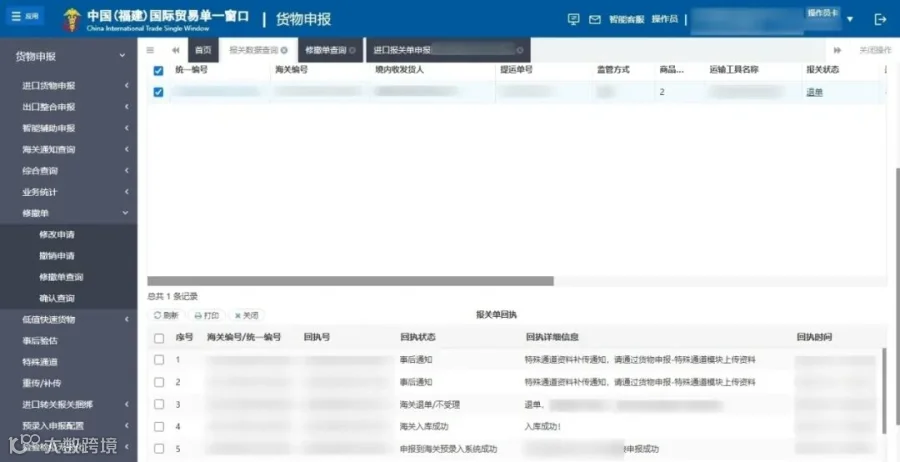Viewport: 900px width, 462px height.
Task: Open 修撤单查询 in the sidebar submenu
Action: click(61, 277)
